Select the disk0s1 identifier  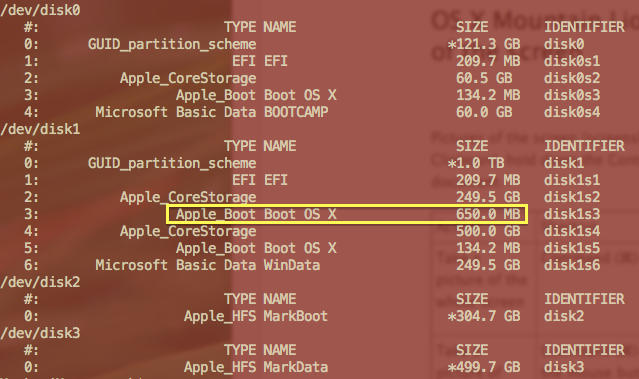[572, 61]
